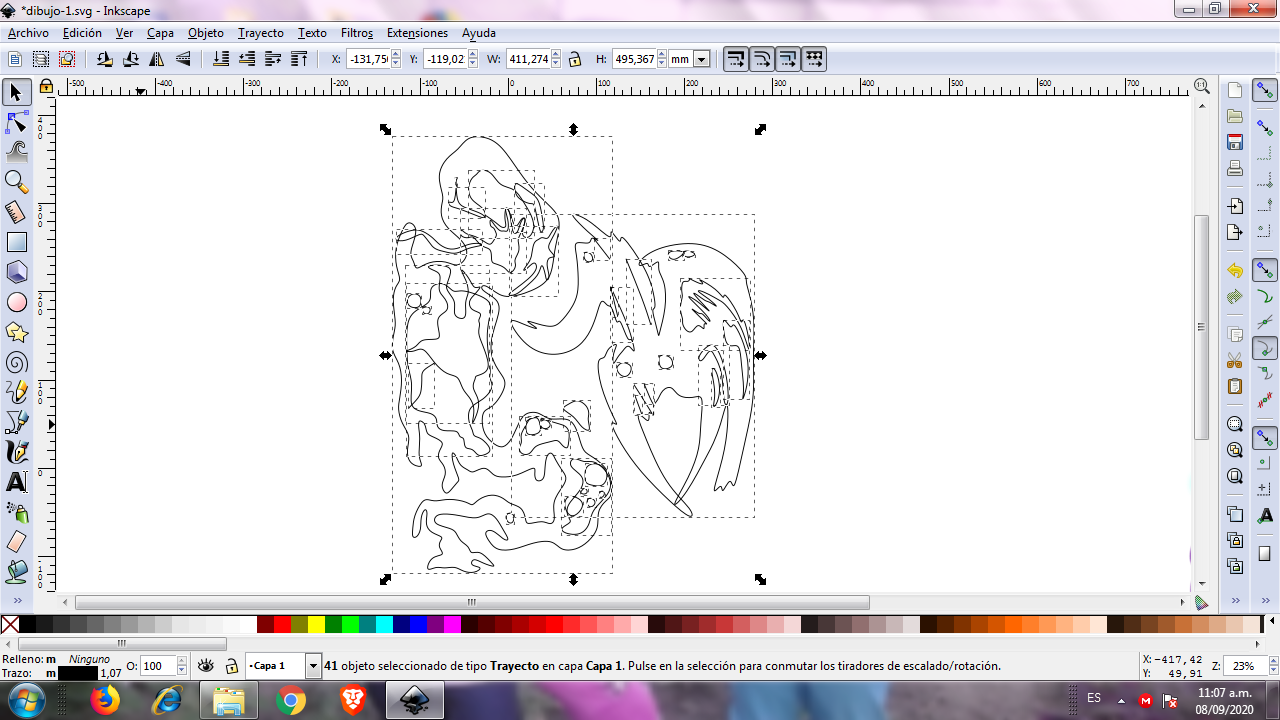The height and width of the screenshot is (720, 1280).
Task: Increase height H spinner value
Action: (662, 55)
